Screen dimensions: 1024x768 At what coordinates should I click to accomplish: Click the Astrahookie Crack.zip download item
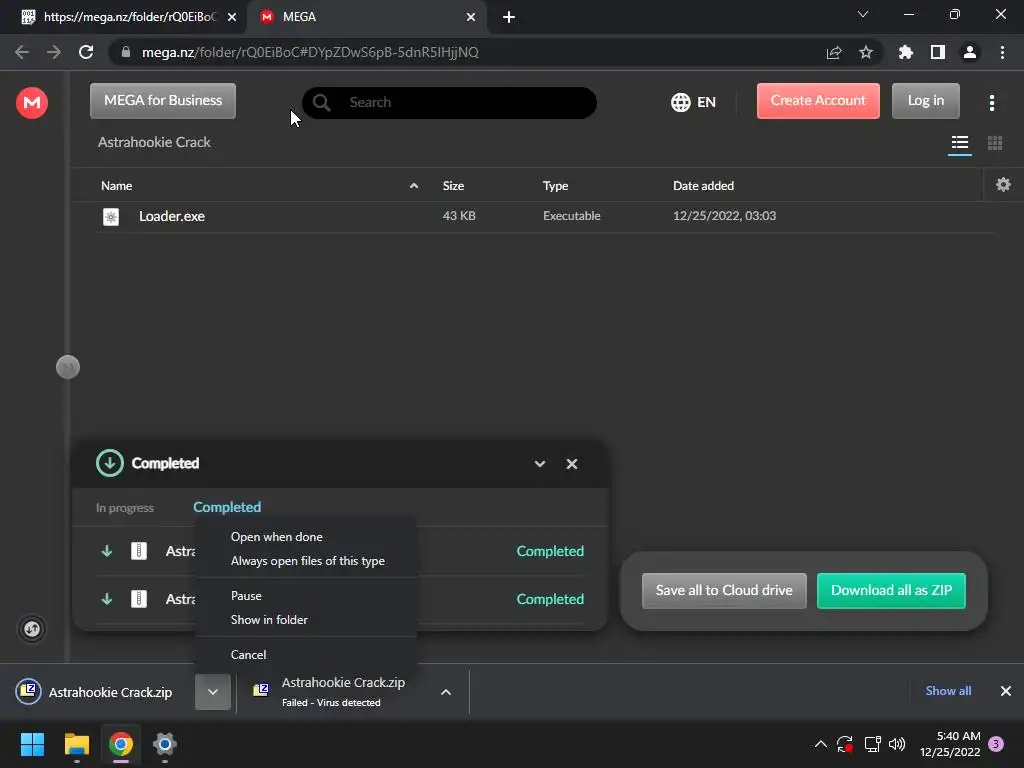click(x=103, y=692)
